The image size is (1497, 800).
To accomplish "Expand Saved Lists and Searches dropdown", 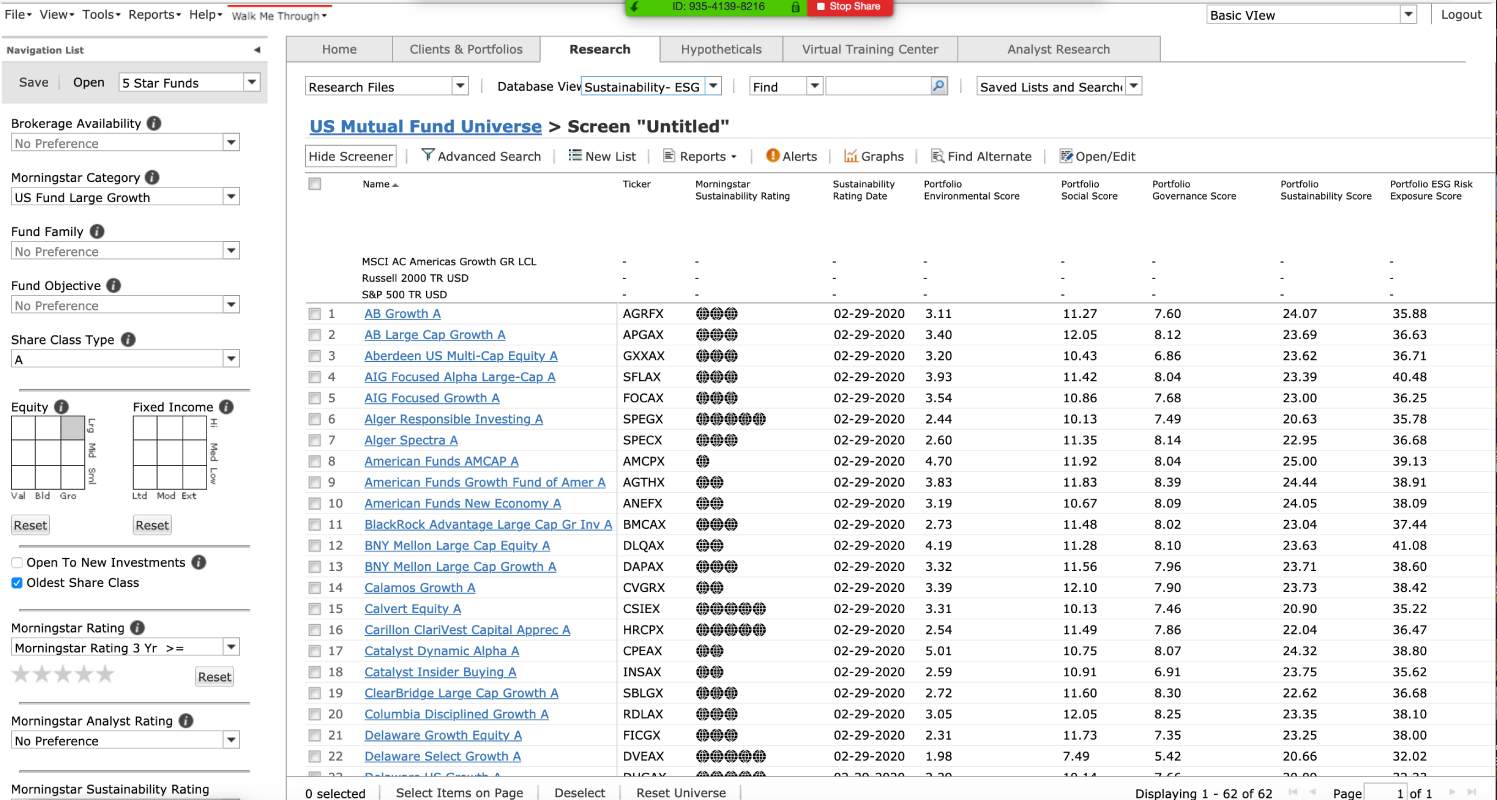I will 1133,87.
